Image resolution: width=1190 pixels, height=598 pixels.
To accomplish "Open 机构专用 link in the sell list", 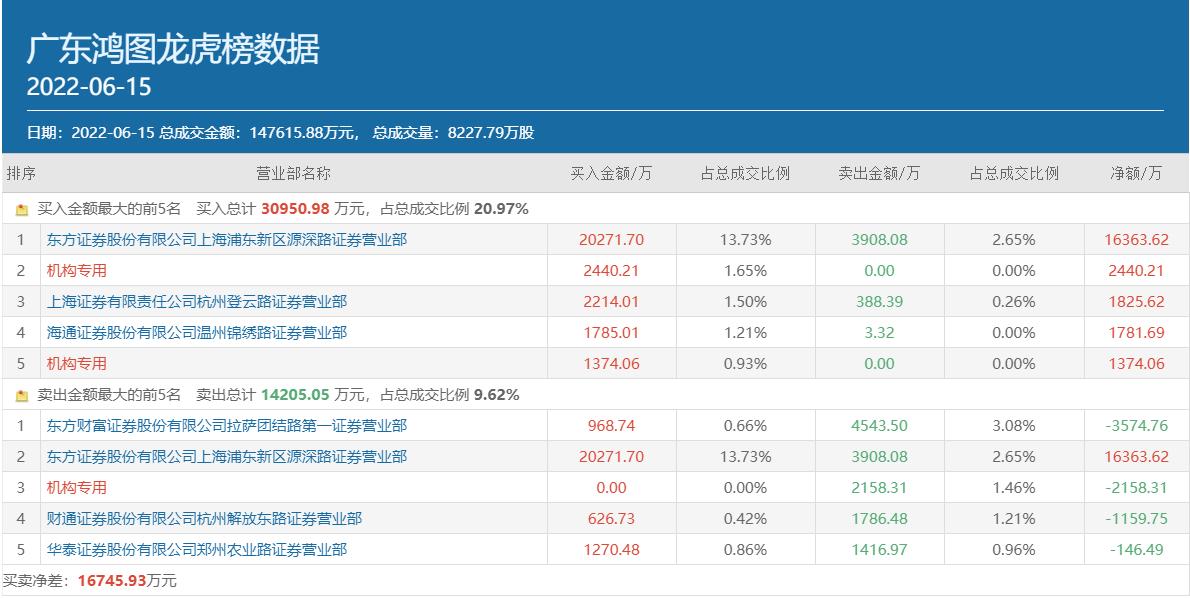I will (x=77, y=488).
